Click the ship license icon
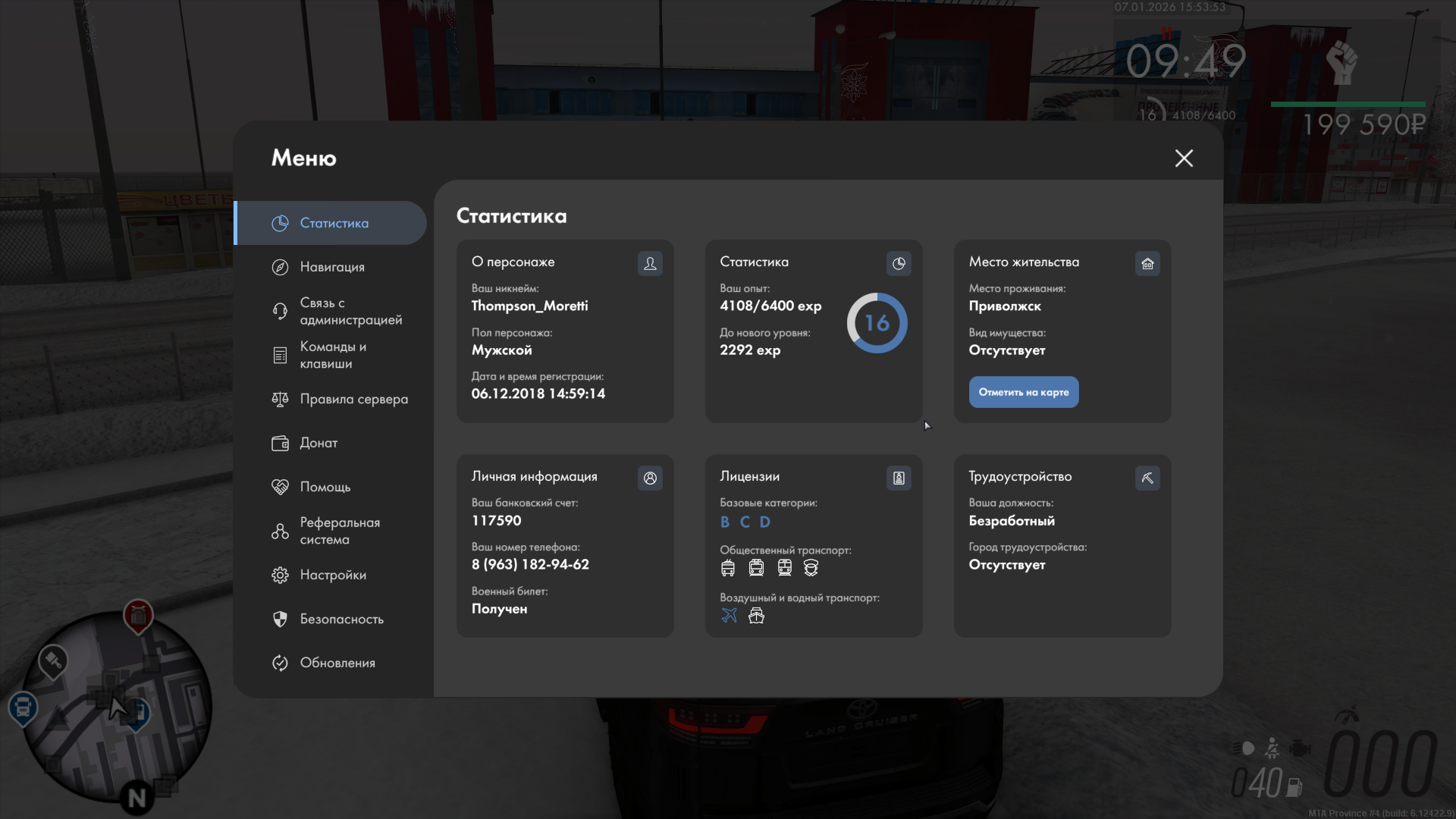This screenshot has height=819, width=1456. (x=756, y=615)
